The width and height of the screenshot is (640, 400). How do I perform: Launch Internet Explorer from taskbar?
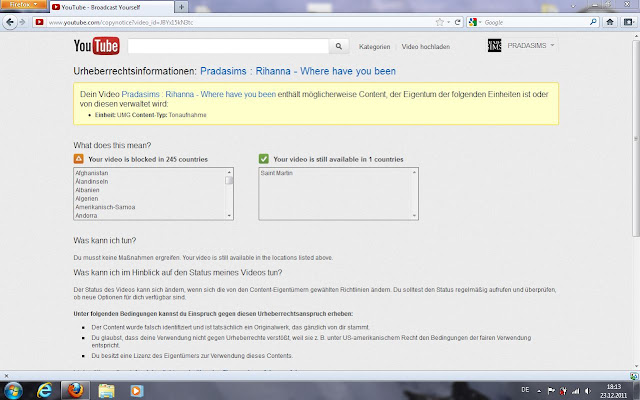coord(44,391)
